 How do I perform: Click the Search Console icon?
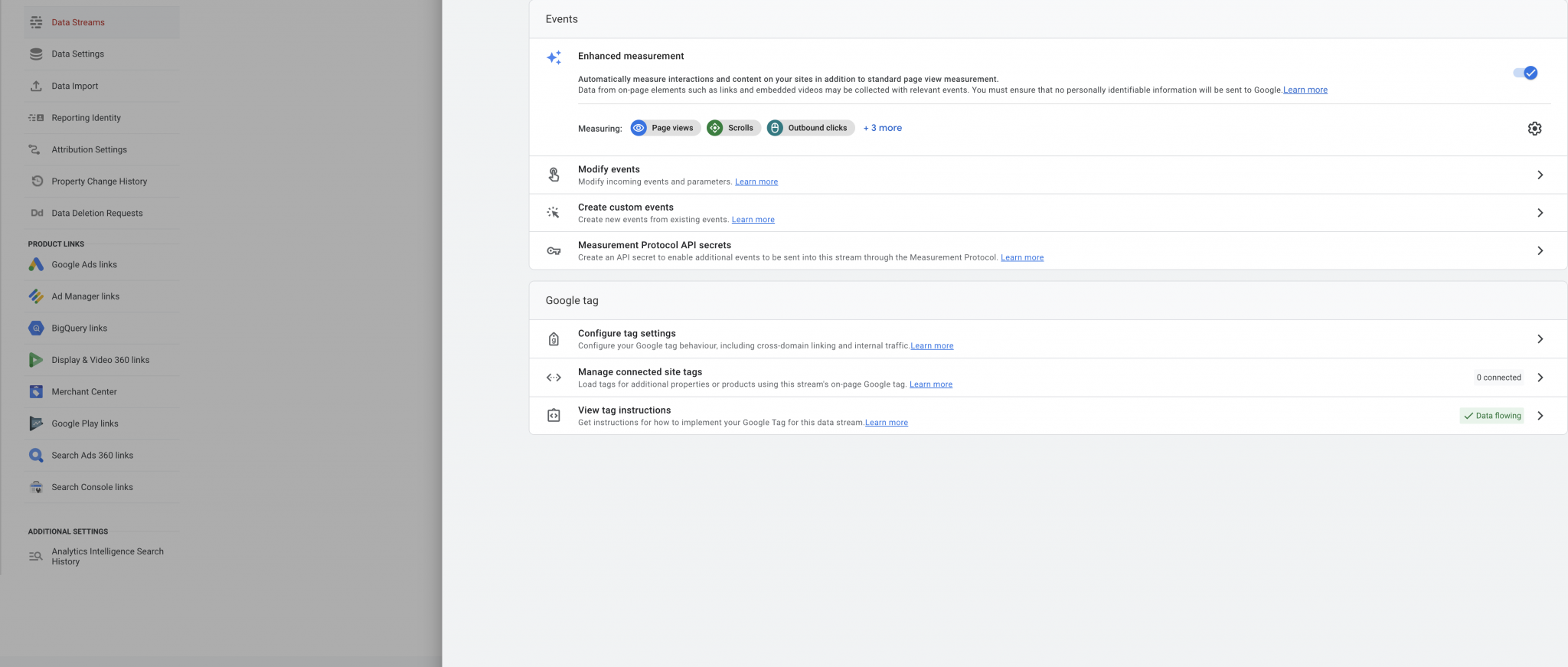(36, 487)
